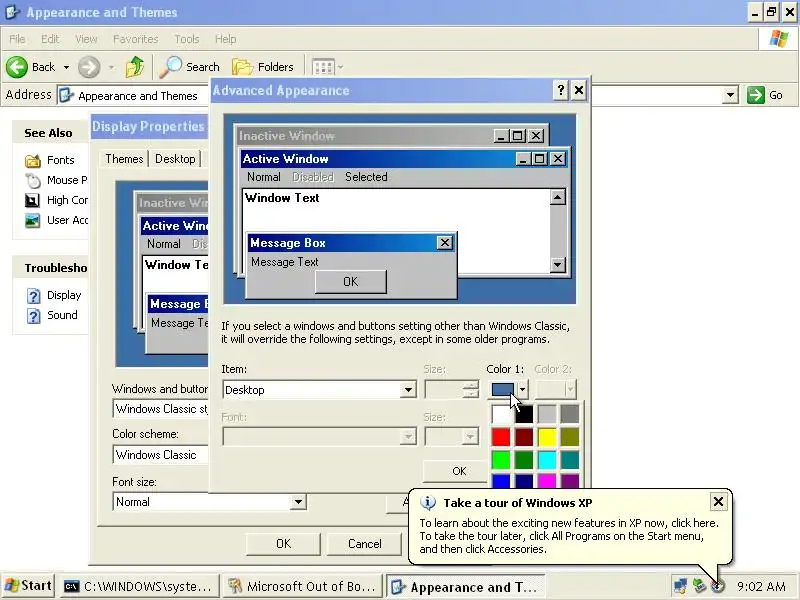Click OK in Display Properties dialog
Screen dimensions: 800x600
pos(283,544)
